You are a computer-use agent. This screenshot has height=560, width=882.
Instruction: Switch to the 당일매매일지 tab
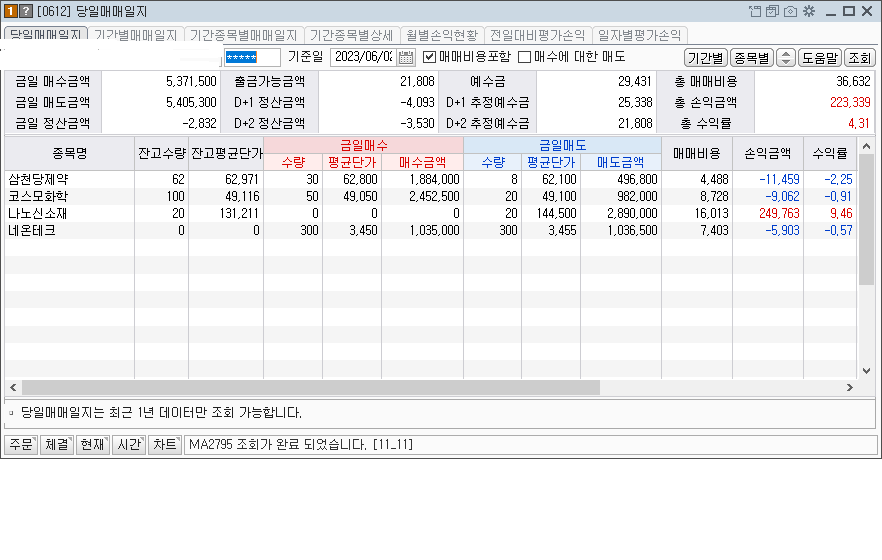pos(46,35)
